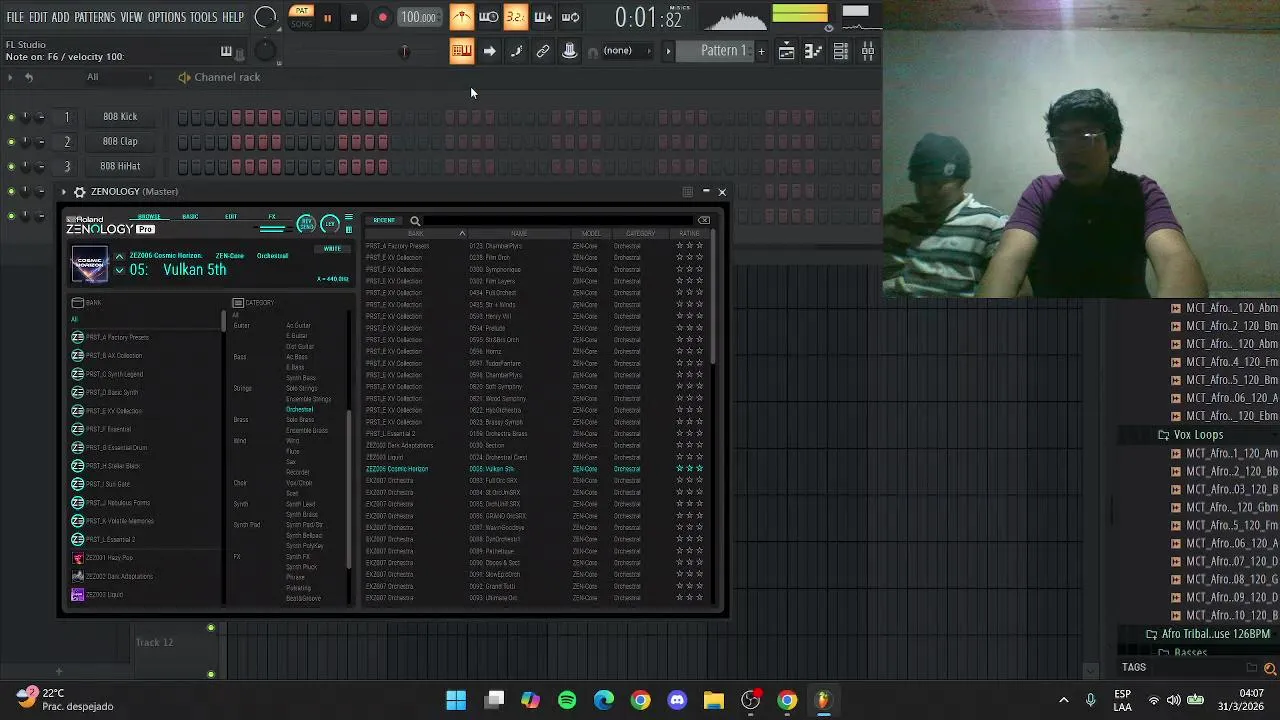Screen dimensions: 1280x720
Task: Switch to ZENOLOGY FX tab
Action: (x=271, y=217)
